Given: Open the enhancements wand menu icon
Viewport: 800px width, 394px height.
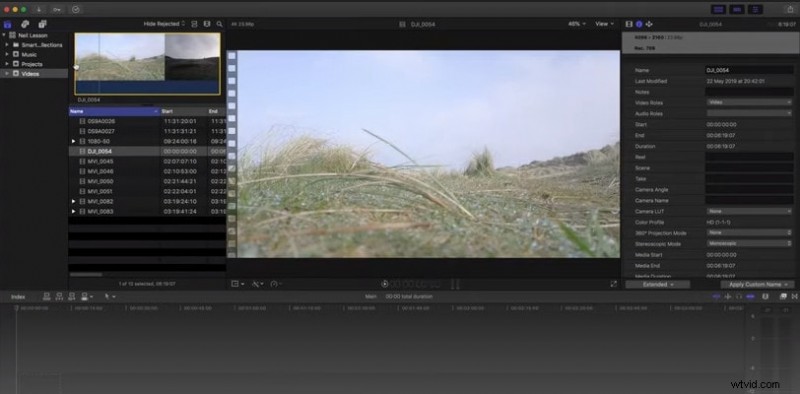Looking at the screenshot, I should 257,284.
